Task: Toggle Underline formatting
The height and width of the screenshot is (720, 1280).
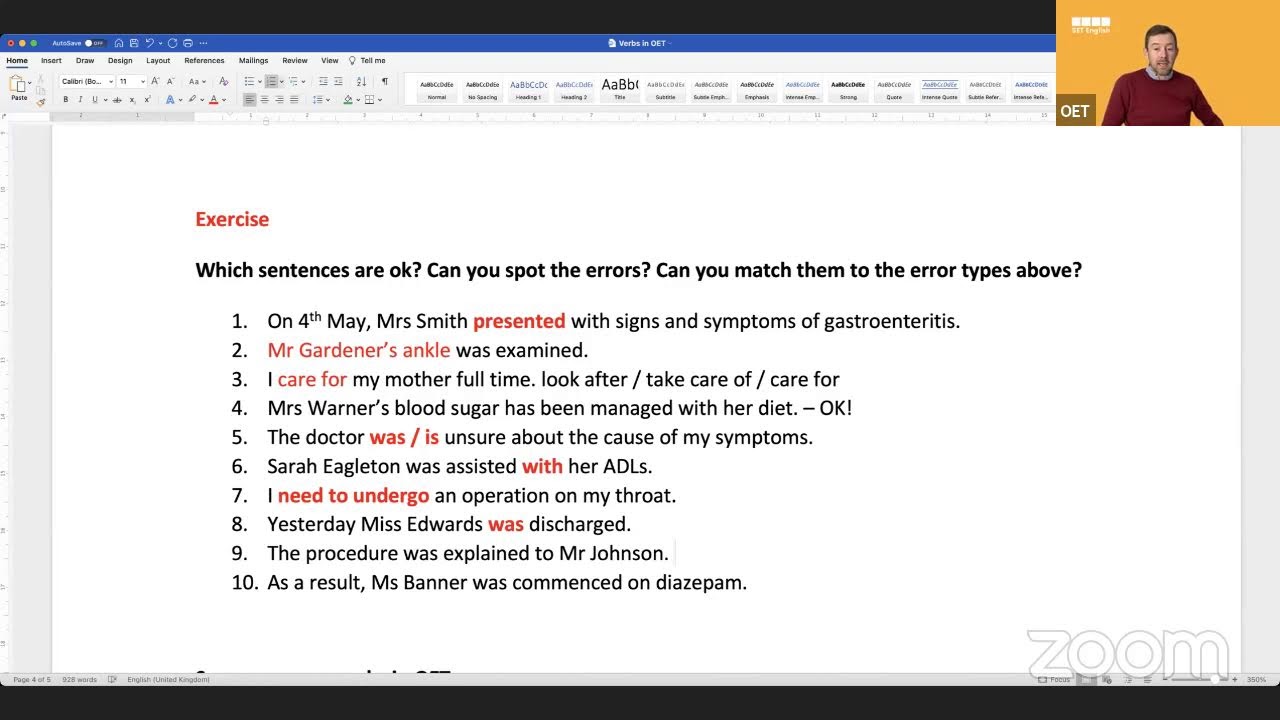Action: pyautogui.click(x=95, y=100)
